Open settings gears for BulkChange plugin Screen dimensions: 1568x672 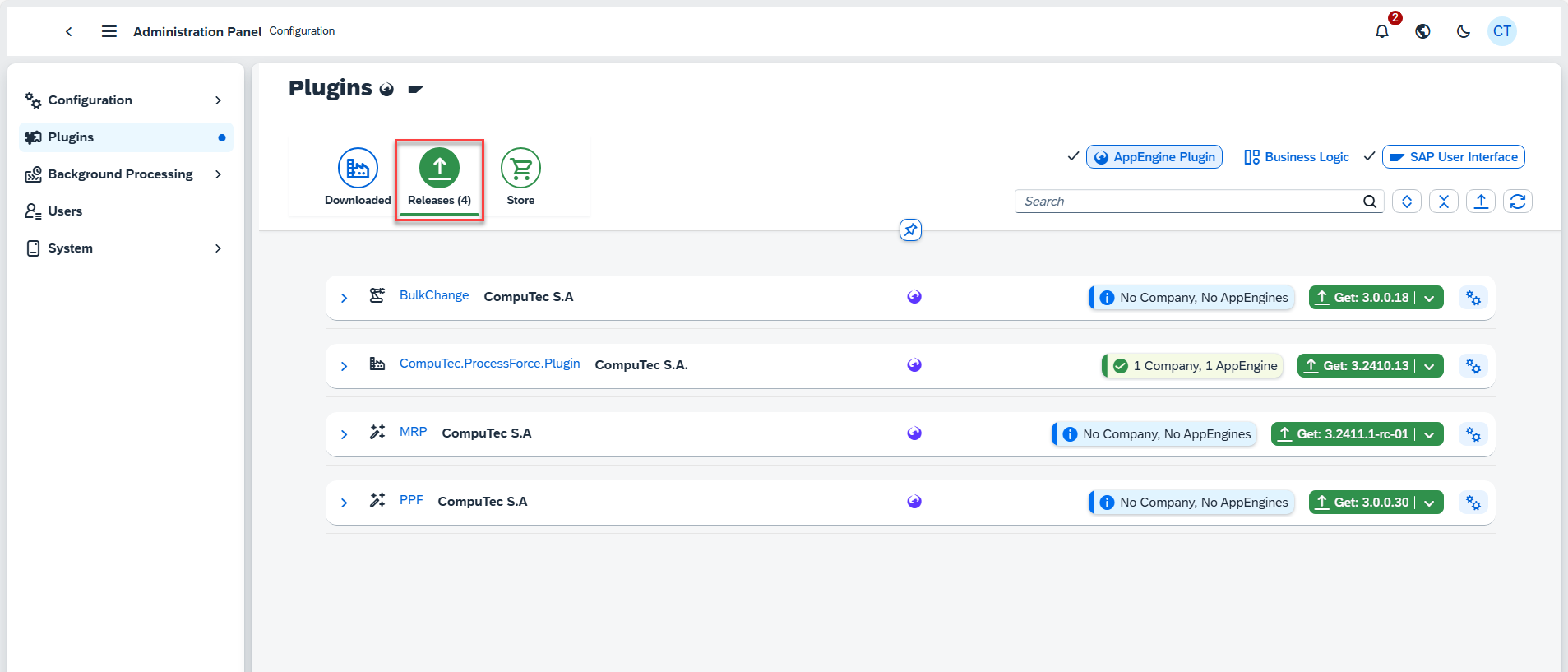pos(1473,298)
